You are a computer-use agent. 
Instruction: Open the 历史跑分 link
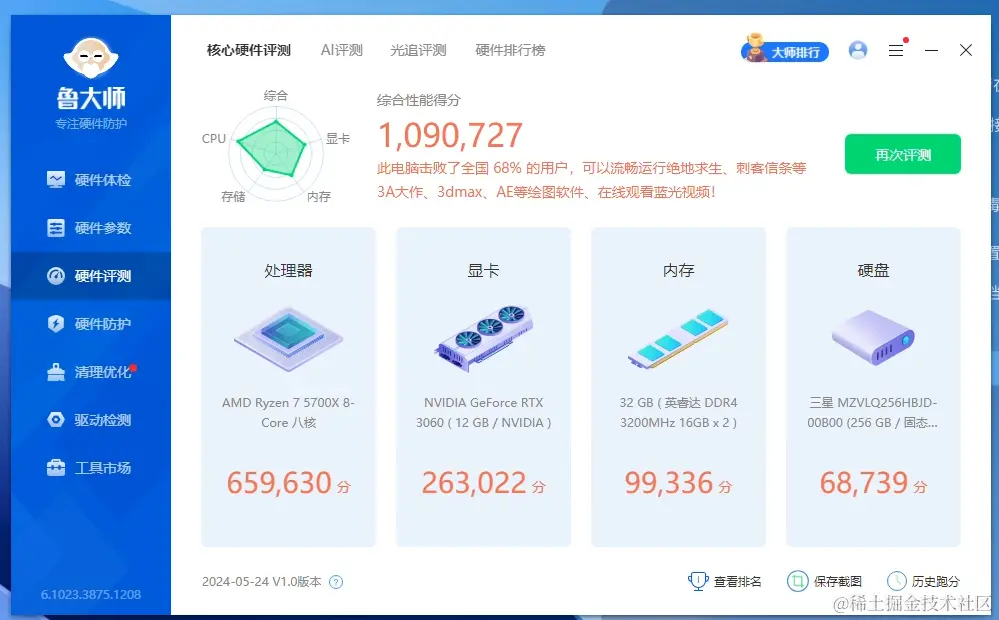click(935, 582)
